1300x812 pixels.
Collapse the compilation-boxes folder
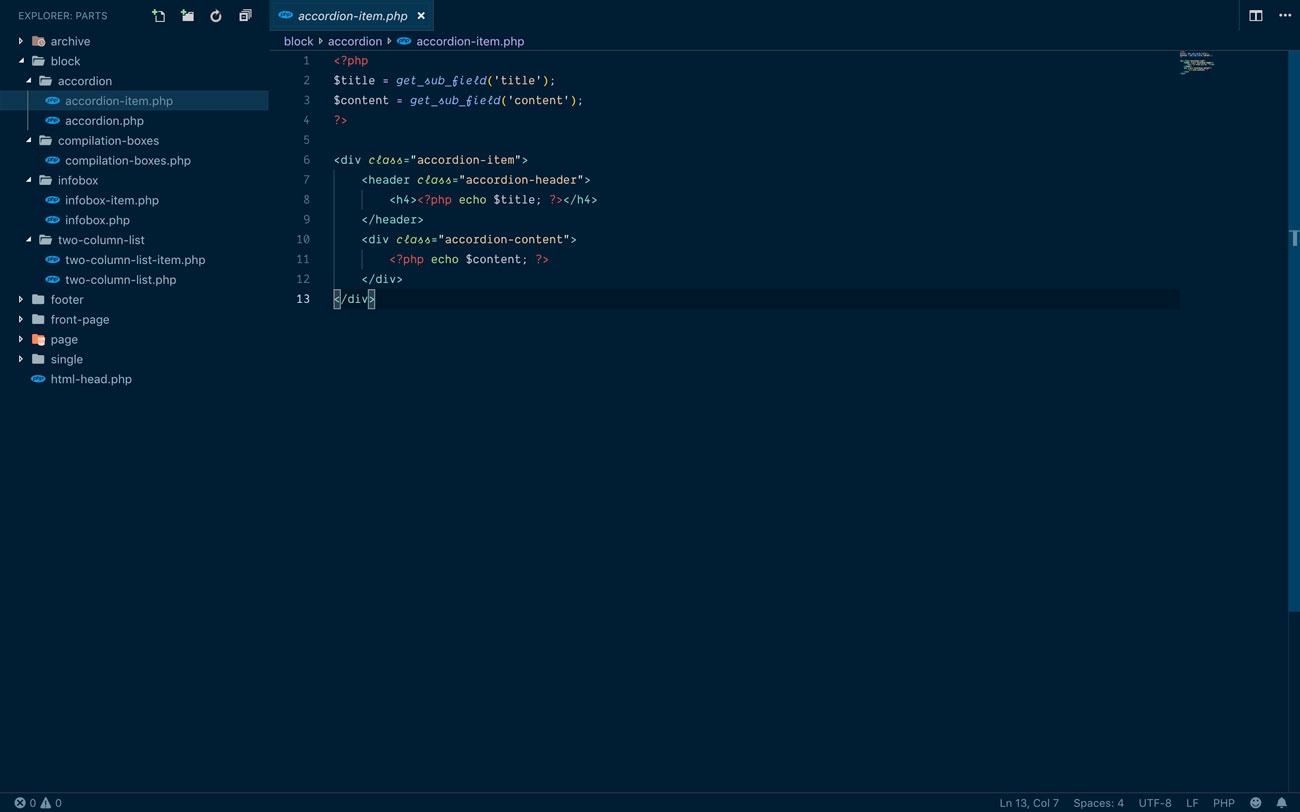click(x=29, y=141)
